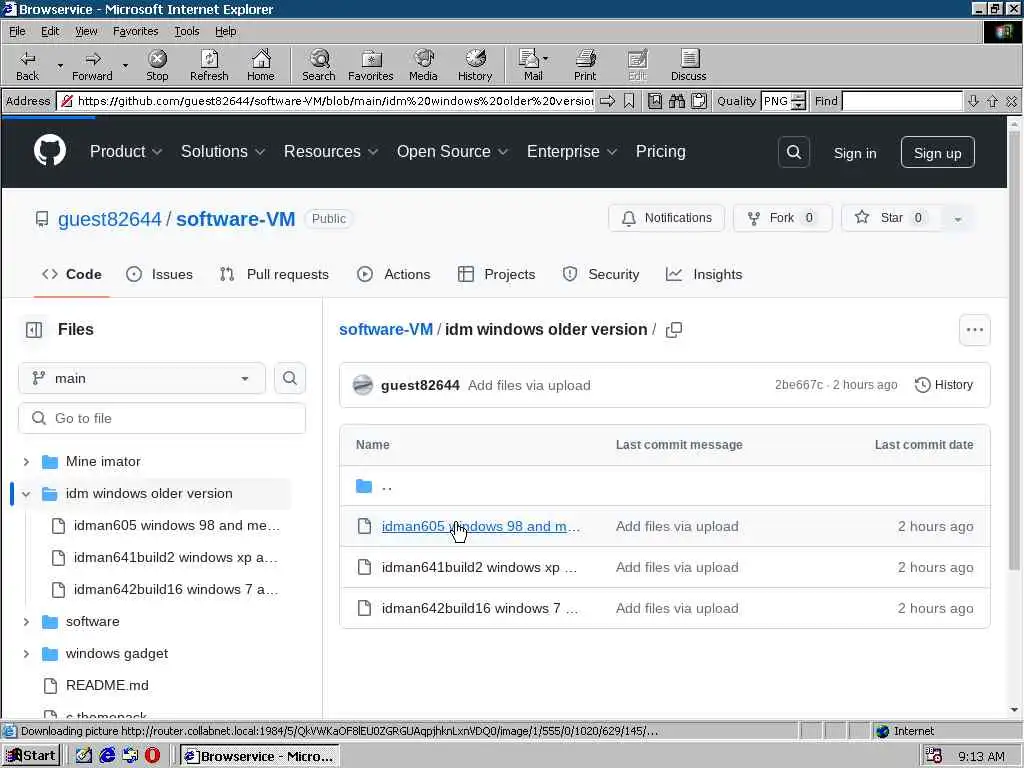The width and height of the screenshot is (1024, 768).
Task: Click the file tree search icon
Action: pos(290,378)
